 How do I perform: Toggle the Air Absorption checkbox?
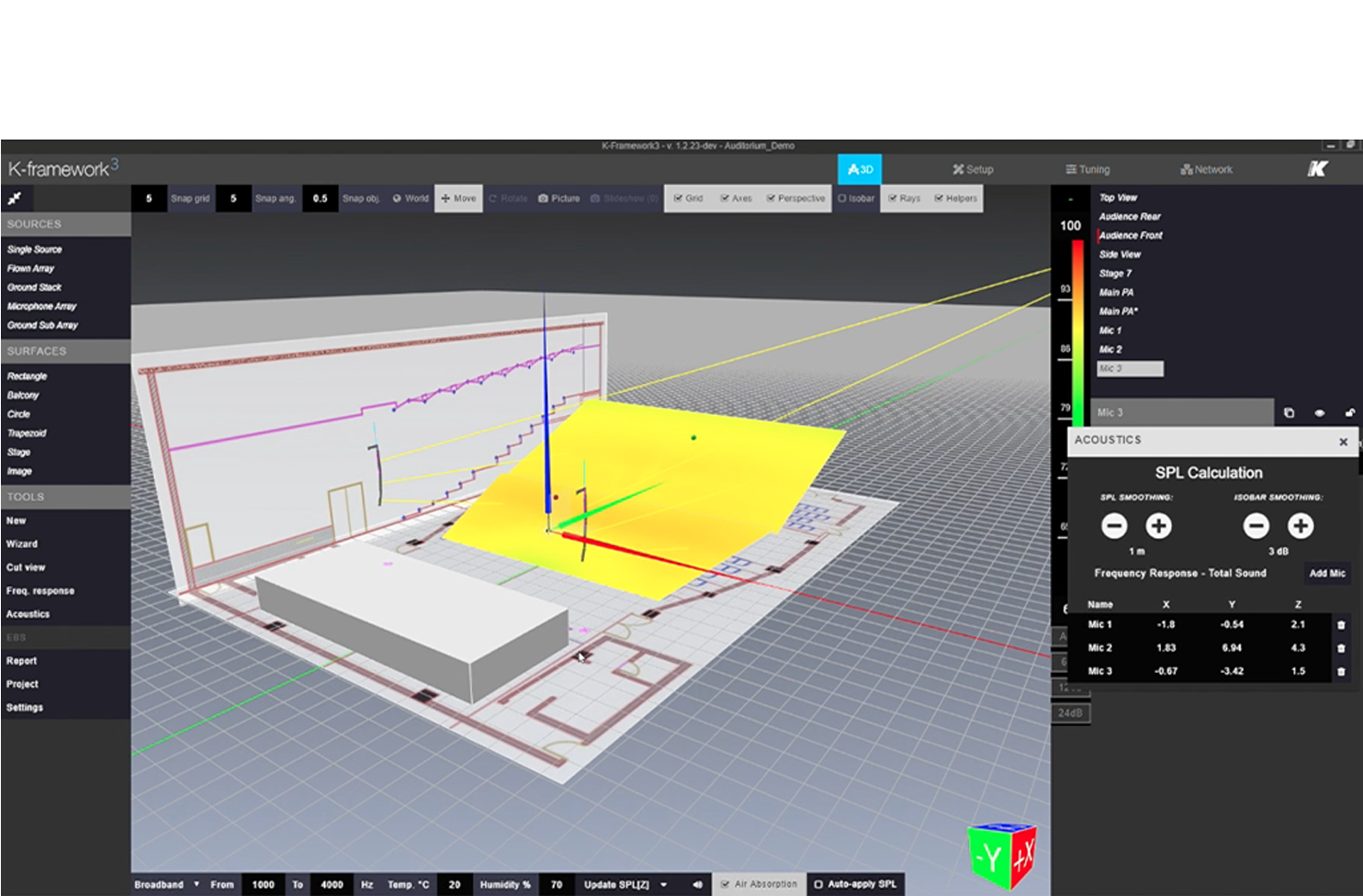pyautogui.click(x=759, y=885)
